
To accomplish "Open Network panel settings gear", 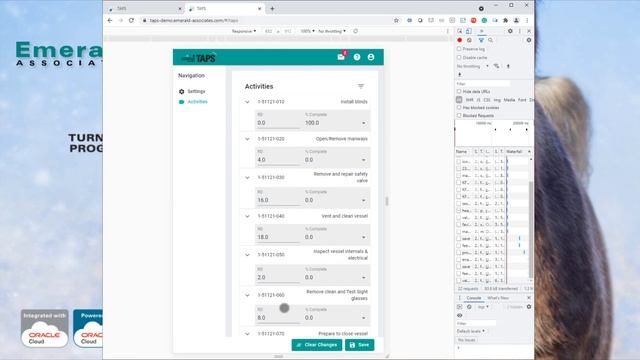I will pos(529,40).
